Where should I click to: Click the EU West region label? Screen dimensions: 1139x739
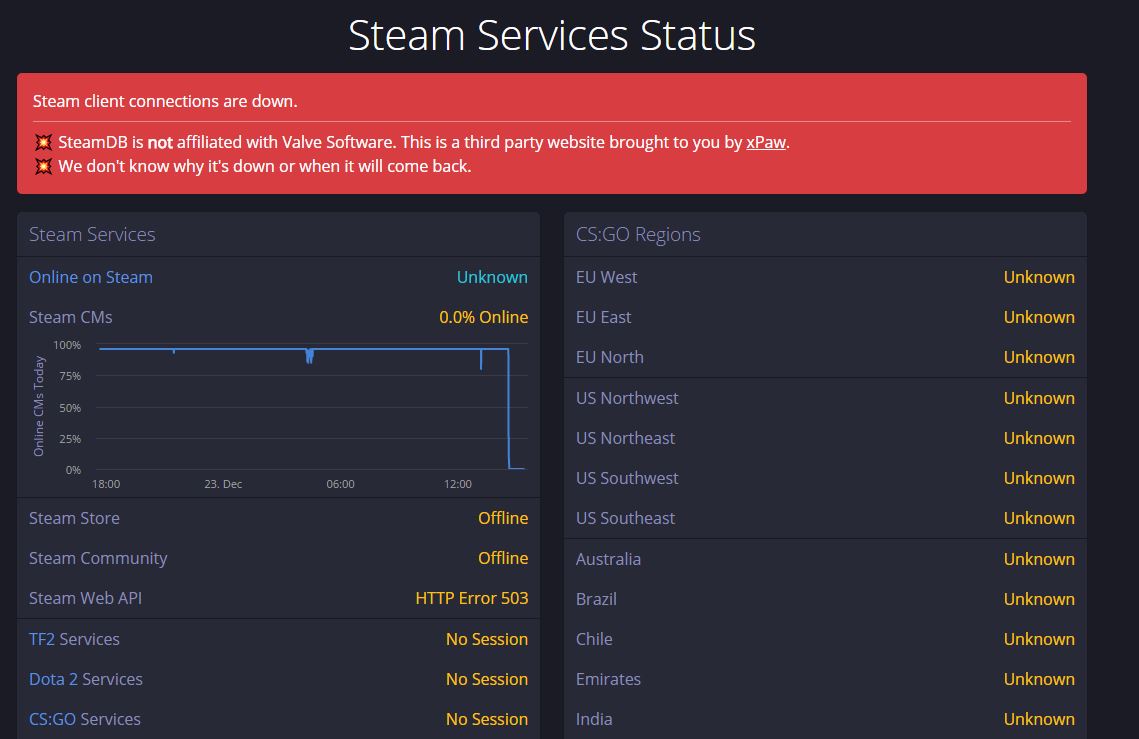(x=606, y=278)
